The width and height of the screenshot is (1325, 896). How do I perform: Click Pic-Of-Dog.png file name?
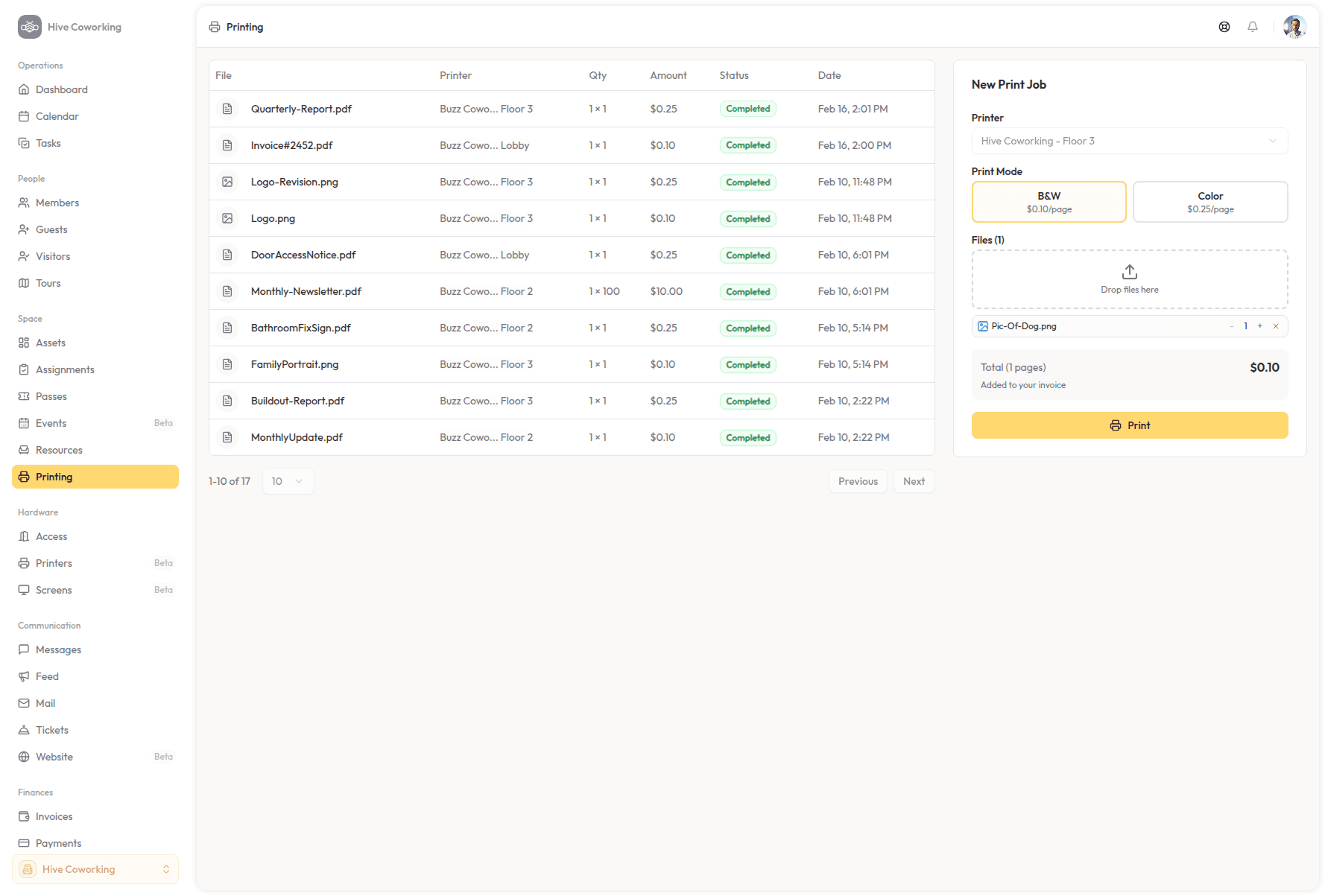tap(1024, 326)
